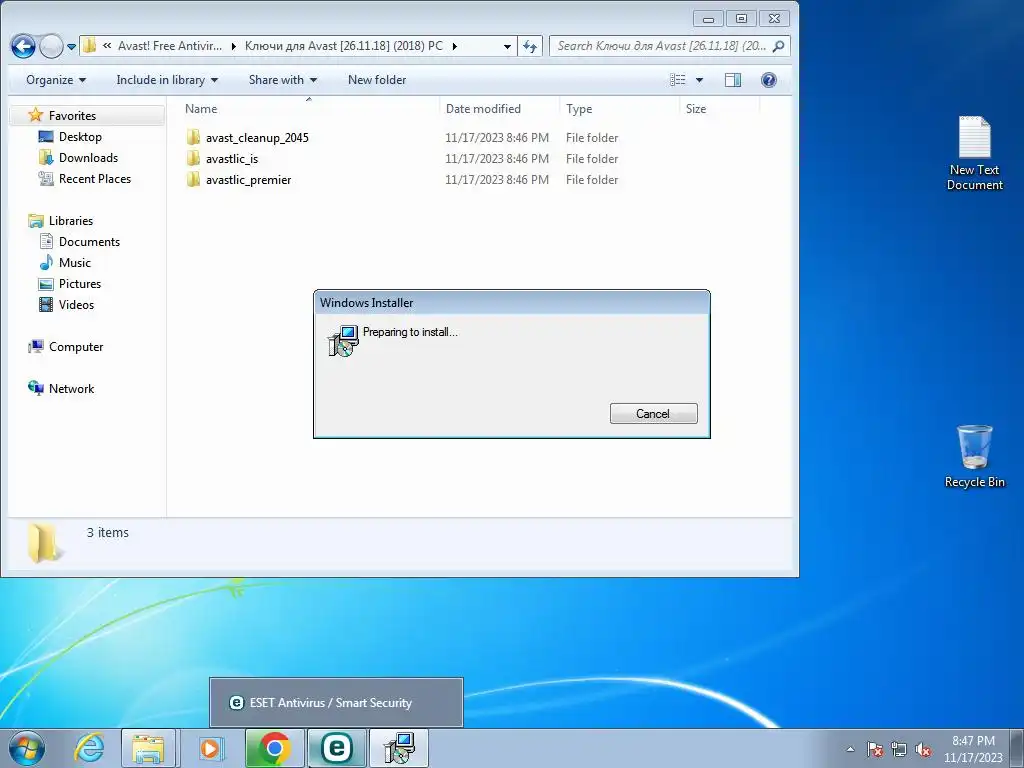
Task: Open the Organize menu
Action: click(56, 80)
